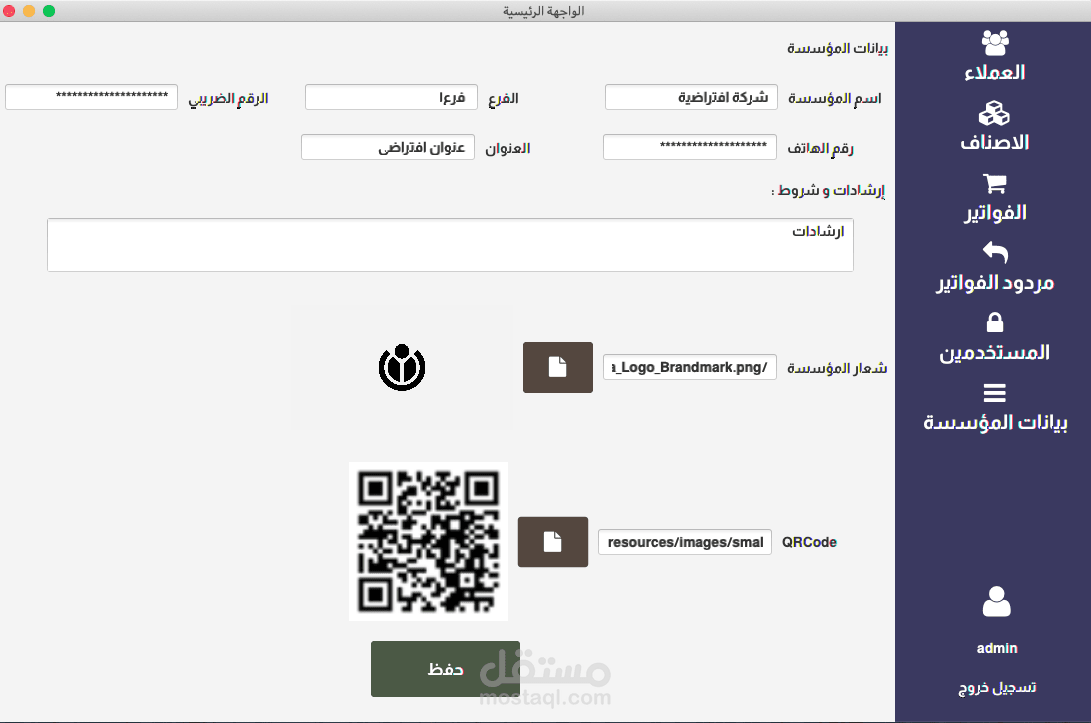Open the مردود الفواتير return arrow icon
1091x723 pixels.
click(995, 252)
